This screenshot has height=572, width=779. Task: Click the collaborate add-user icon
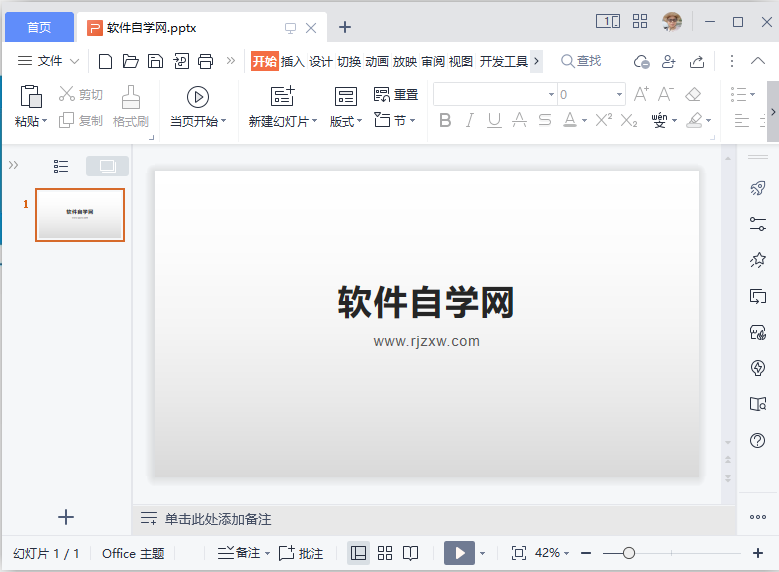click(x=669, y=62)
